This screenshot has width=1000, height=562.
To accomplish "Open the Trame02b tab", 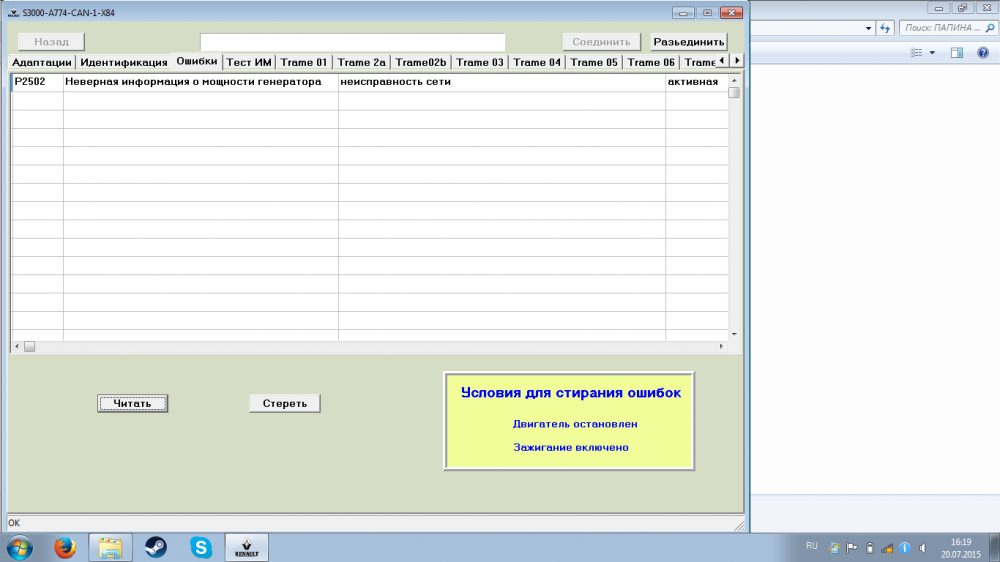I will pos(420,62).
